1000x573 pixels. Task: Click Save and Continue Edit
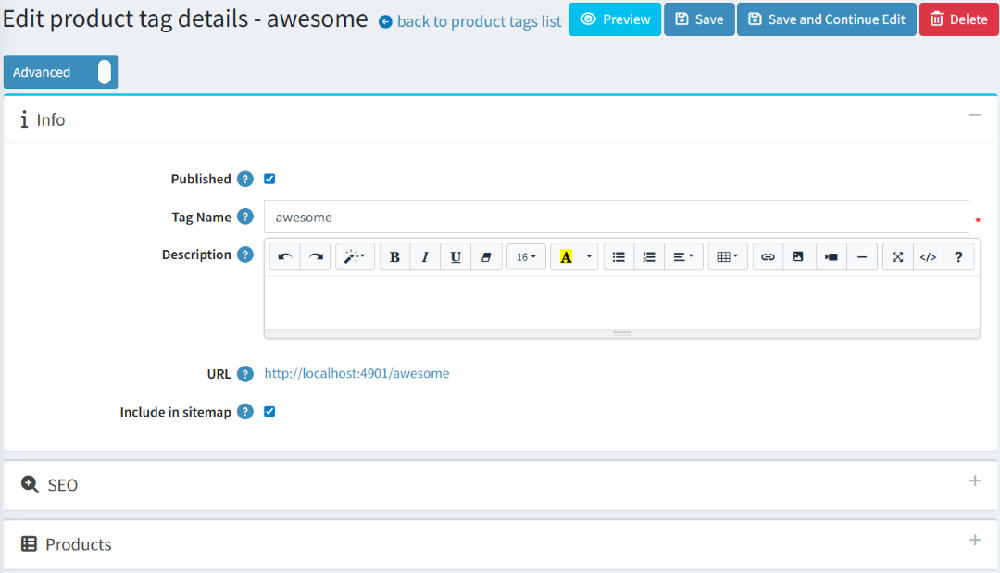(x=827, y=19)
